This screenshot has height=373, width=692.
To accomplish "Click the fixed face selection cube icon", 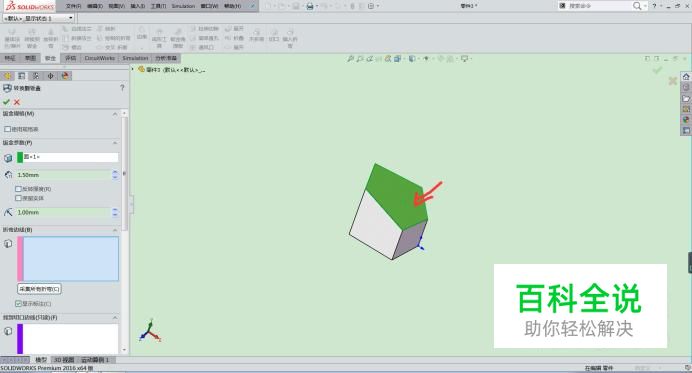I will click(8, 158).
